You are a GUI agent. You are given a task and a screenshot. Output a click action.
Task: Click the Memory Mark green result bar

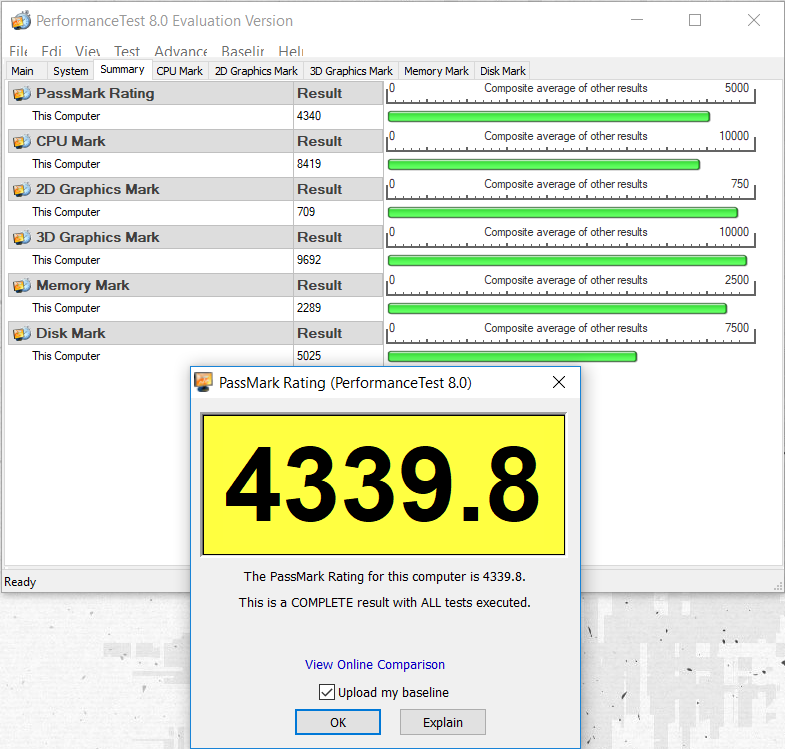click(x=557, y=308)
